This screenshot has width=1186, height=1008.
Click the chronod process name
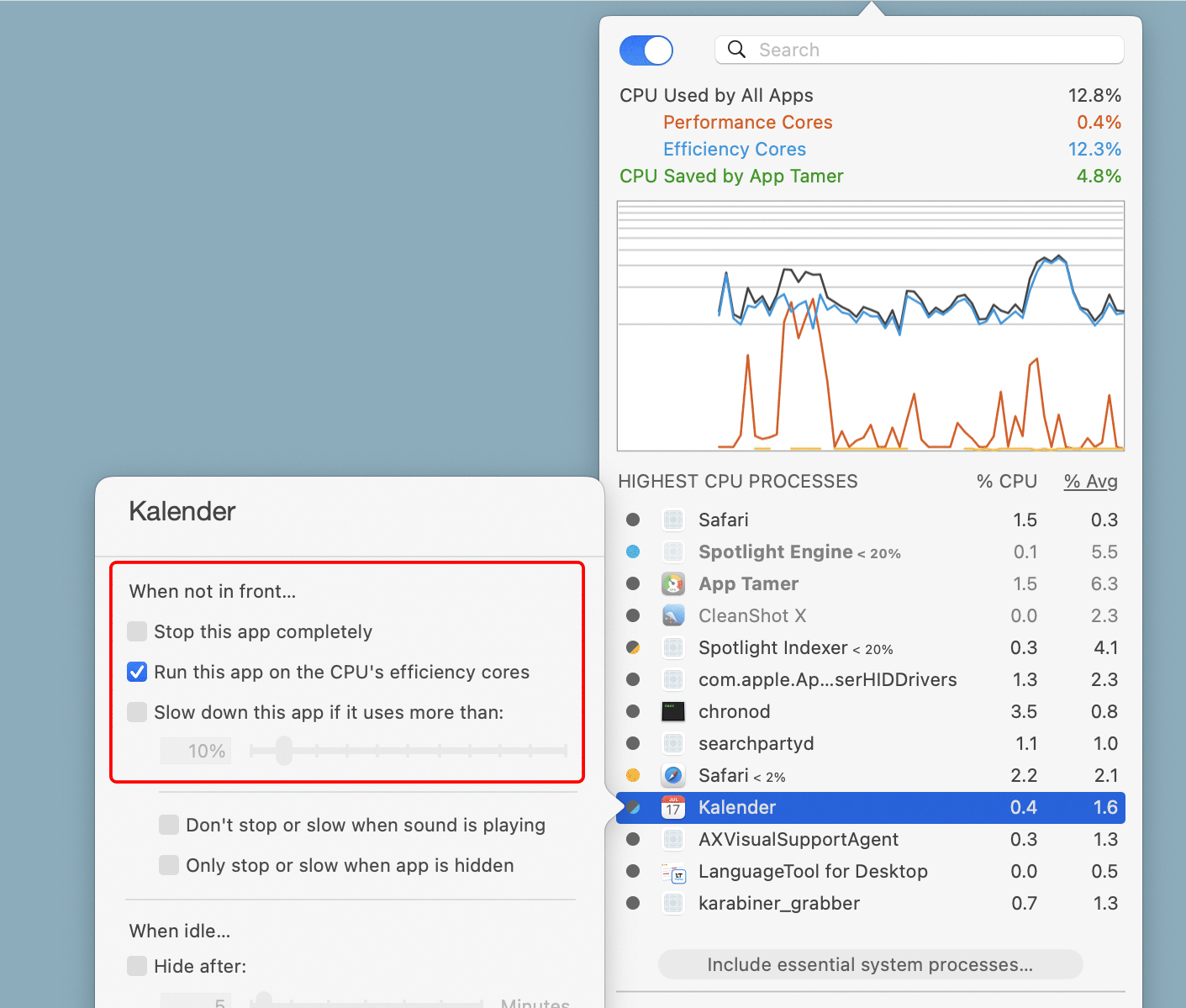click(x=734, y=711)
